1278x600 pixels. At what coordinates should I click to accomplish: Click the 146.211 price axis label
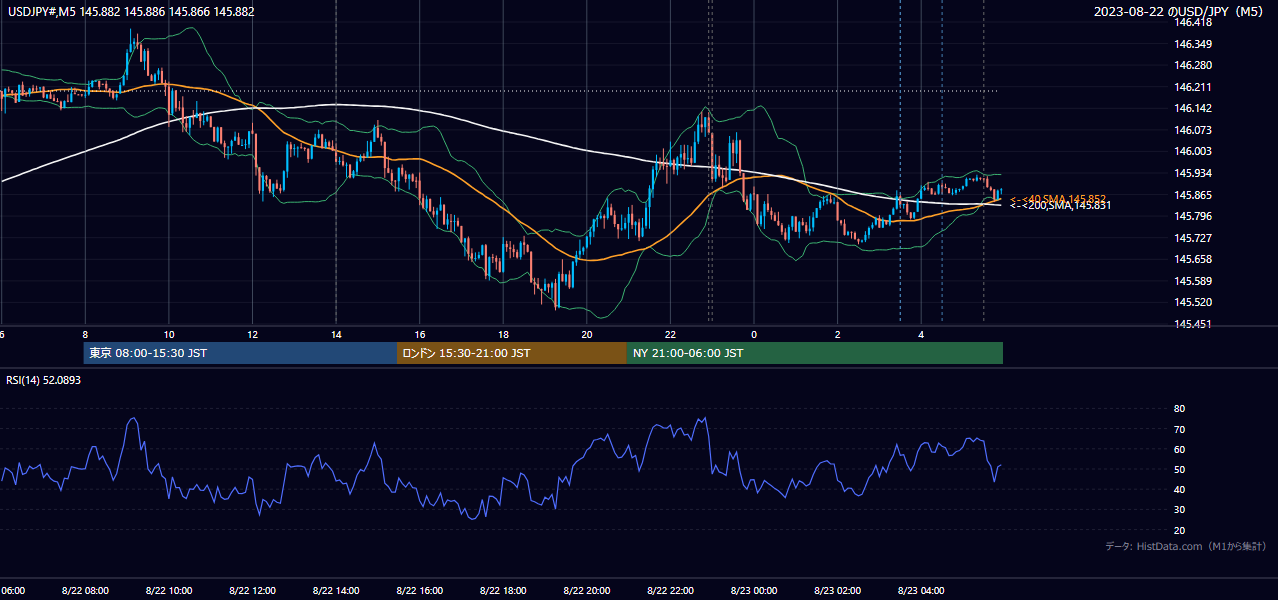[1193, 87]
